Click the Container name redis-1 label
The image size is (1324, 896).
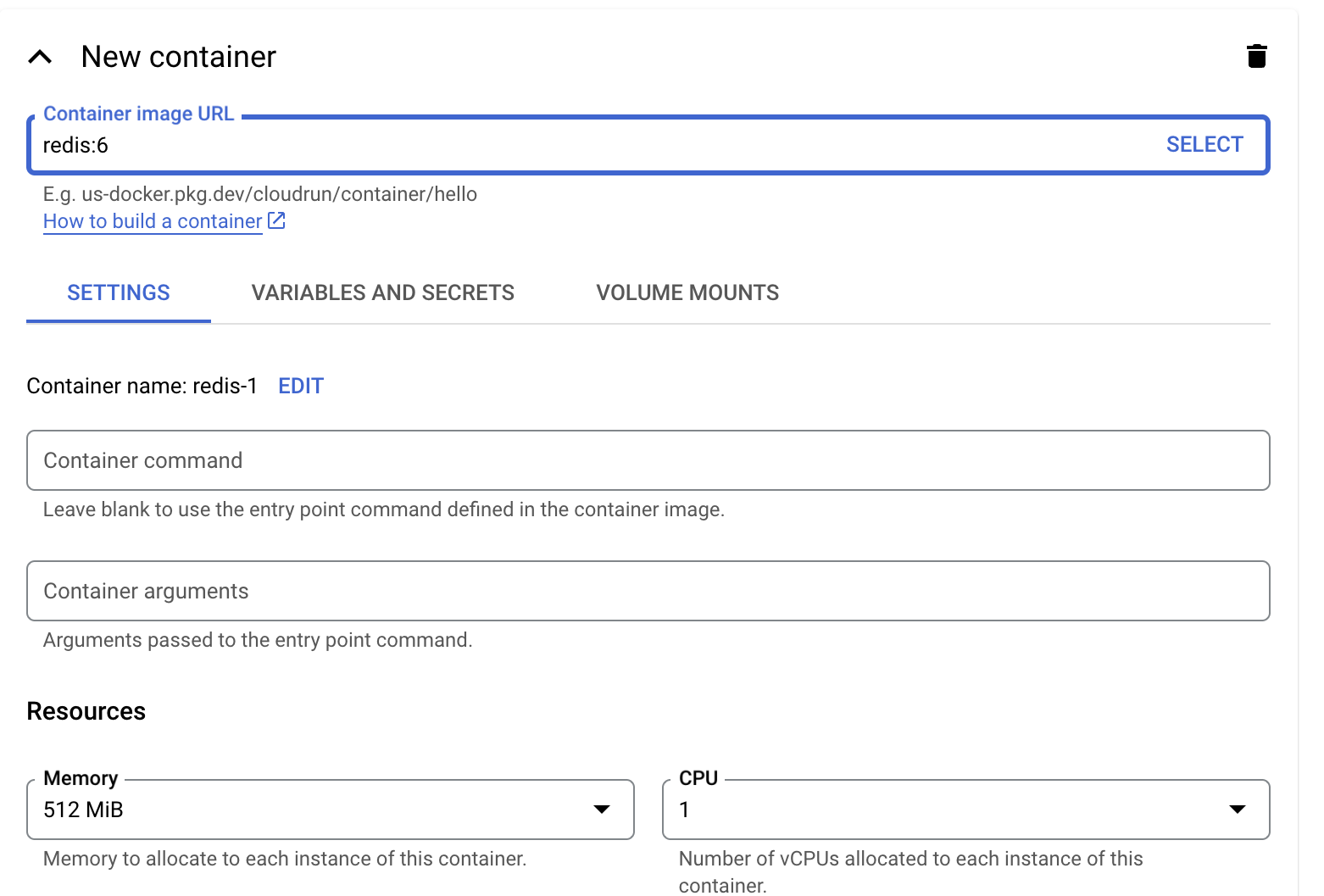point(142,386)
